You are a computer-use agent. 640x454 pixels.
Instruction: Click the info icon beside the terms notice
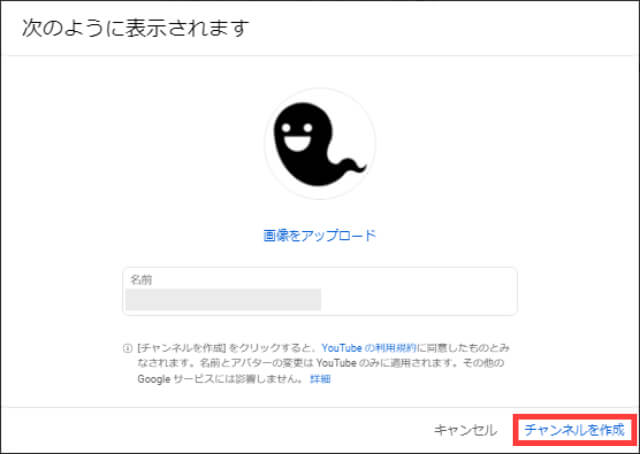coord(127,349)
